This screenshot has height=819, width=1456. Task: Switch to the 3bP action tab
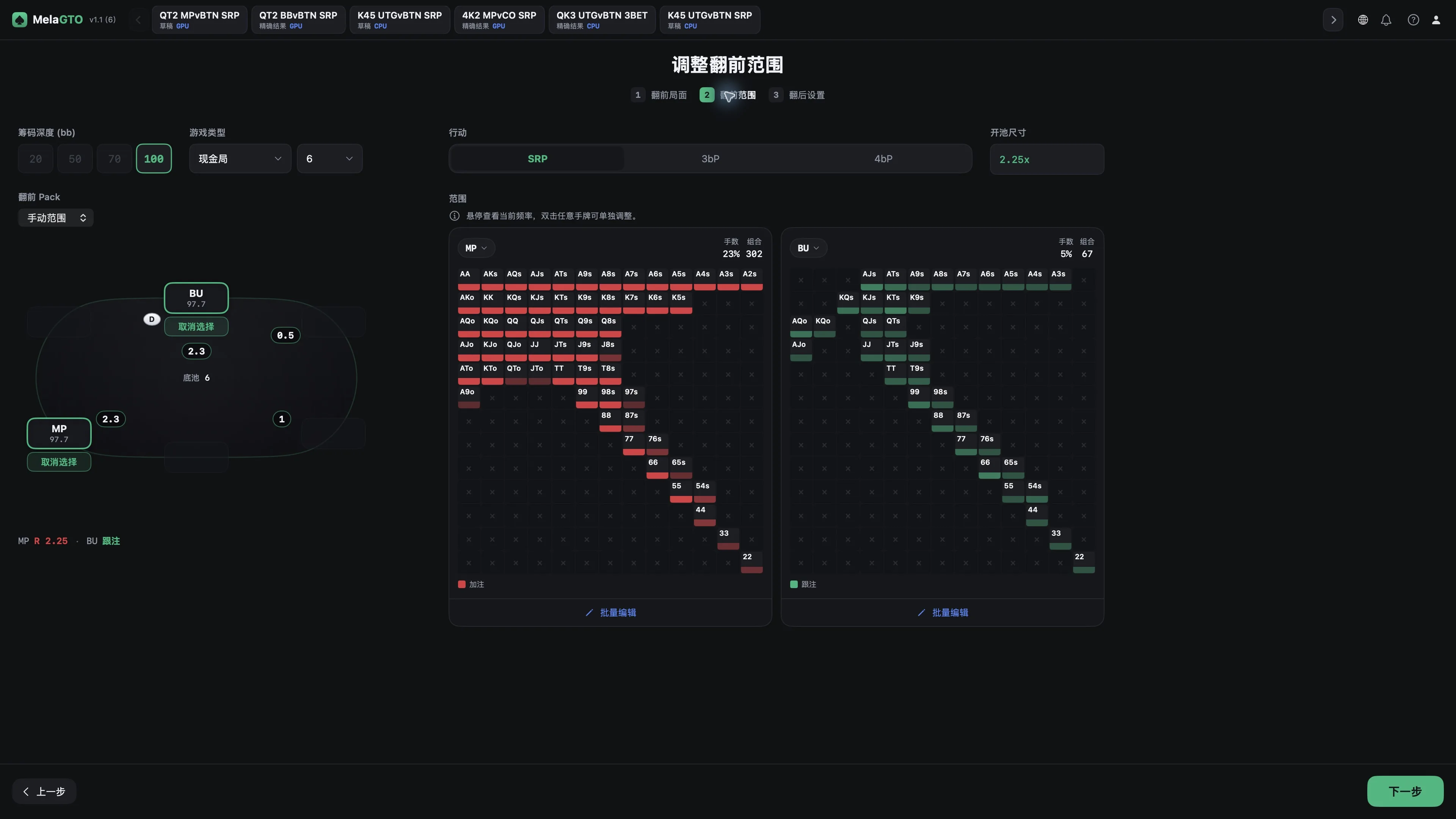[711, 159]
